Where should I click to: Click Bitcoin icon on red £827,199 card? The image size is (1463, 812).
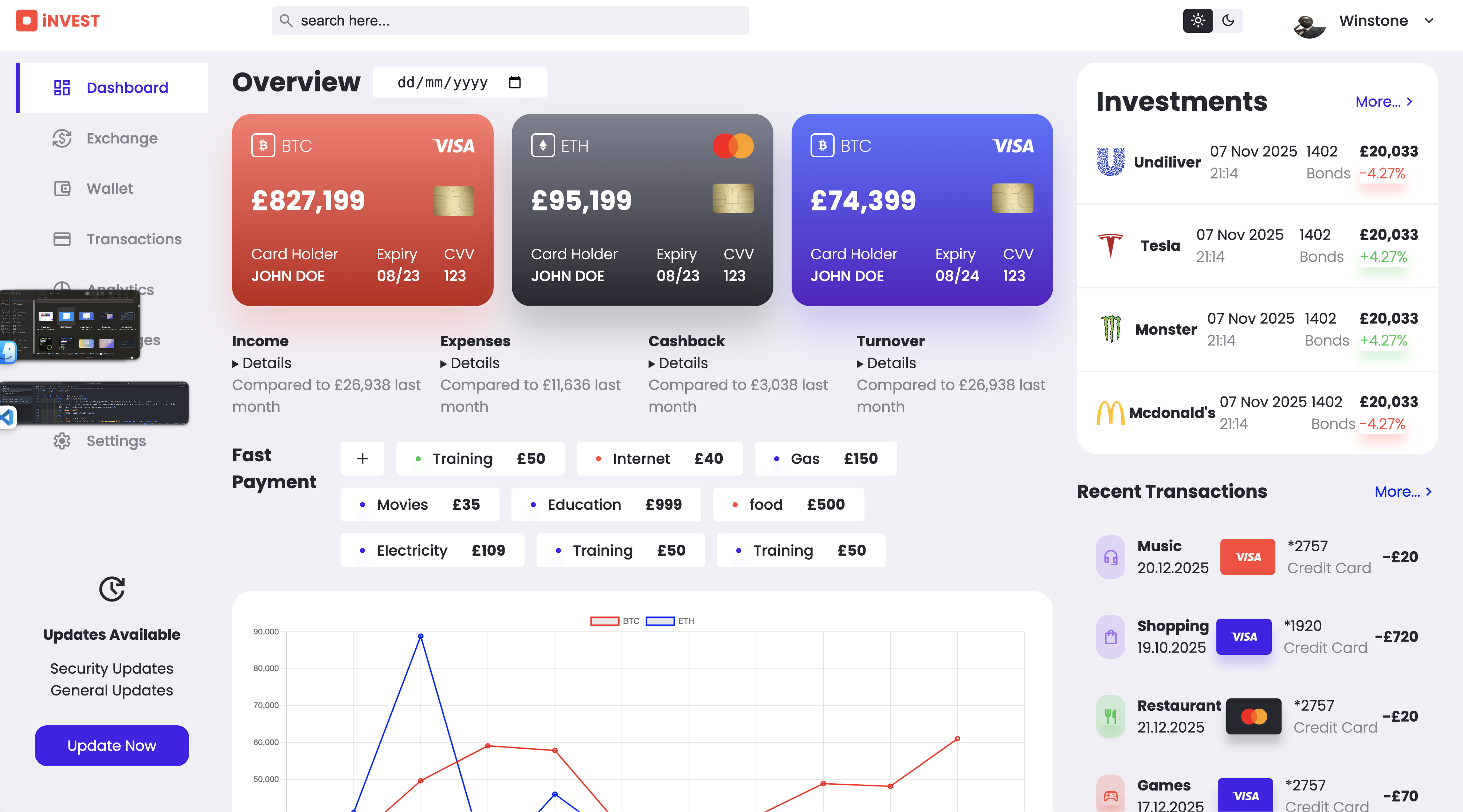263,145
